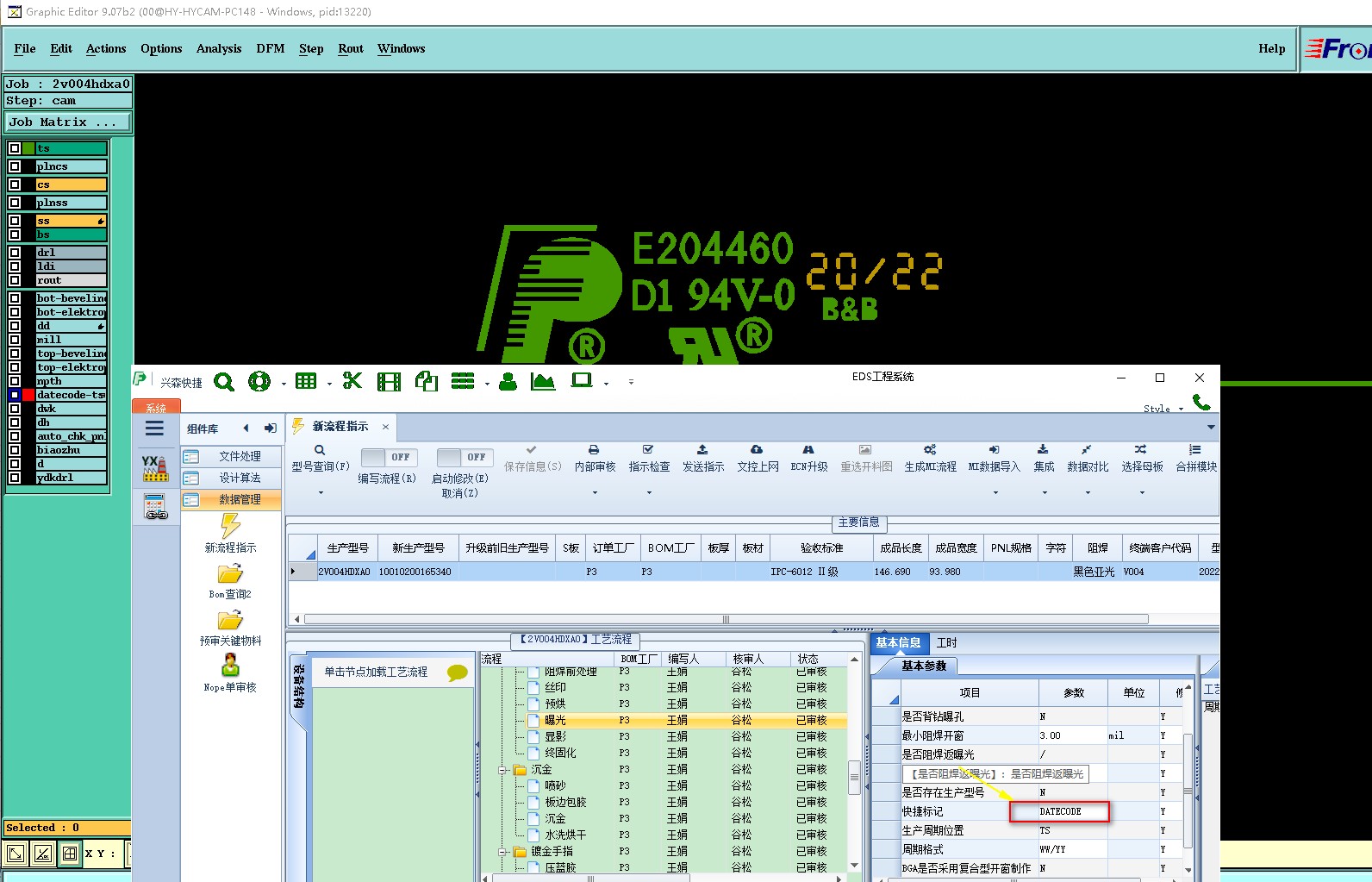Collapse component library with left arrow
Image resolution: width=1372 pixels, height=882 pixels.
tap(246, 428)
